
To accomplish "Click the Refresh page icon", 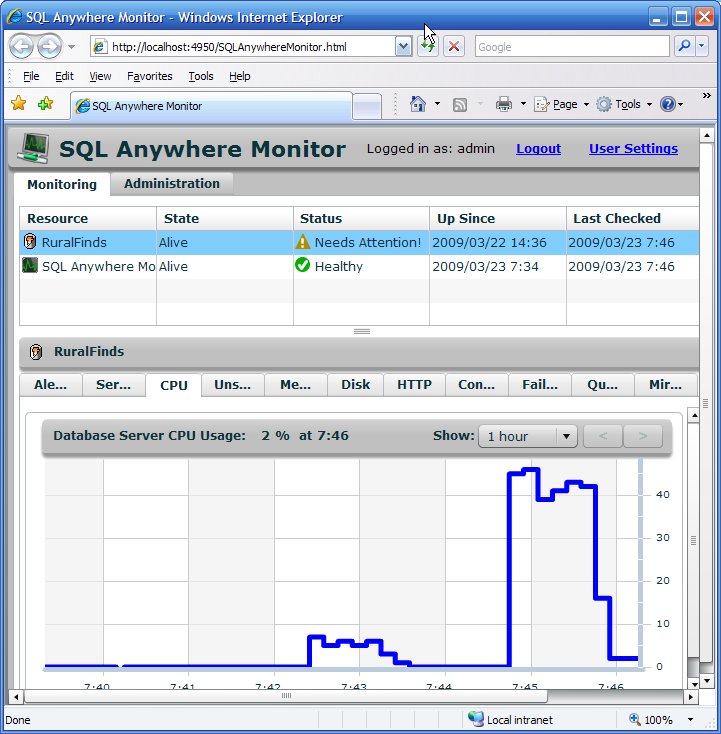I will [x=428, y=47].
